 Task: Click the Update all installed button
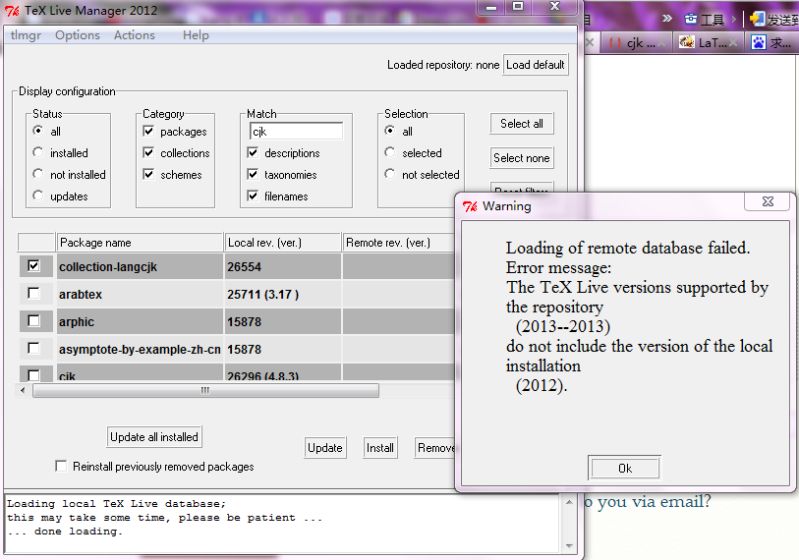tap(154, 437)
